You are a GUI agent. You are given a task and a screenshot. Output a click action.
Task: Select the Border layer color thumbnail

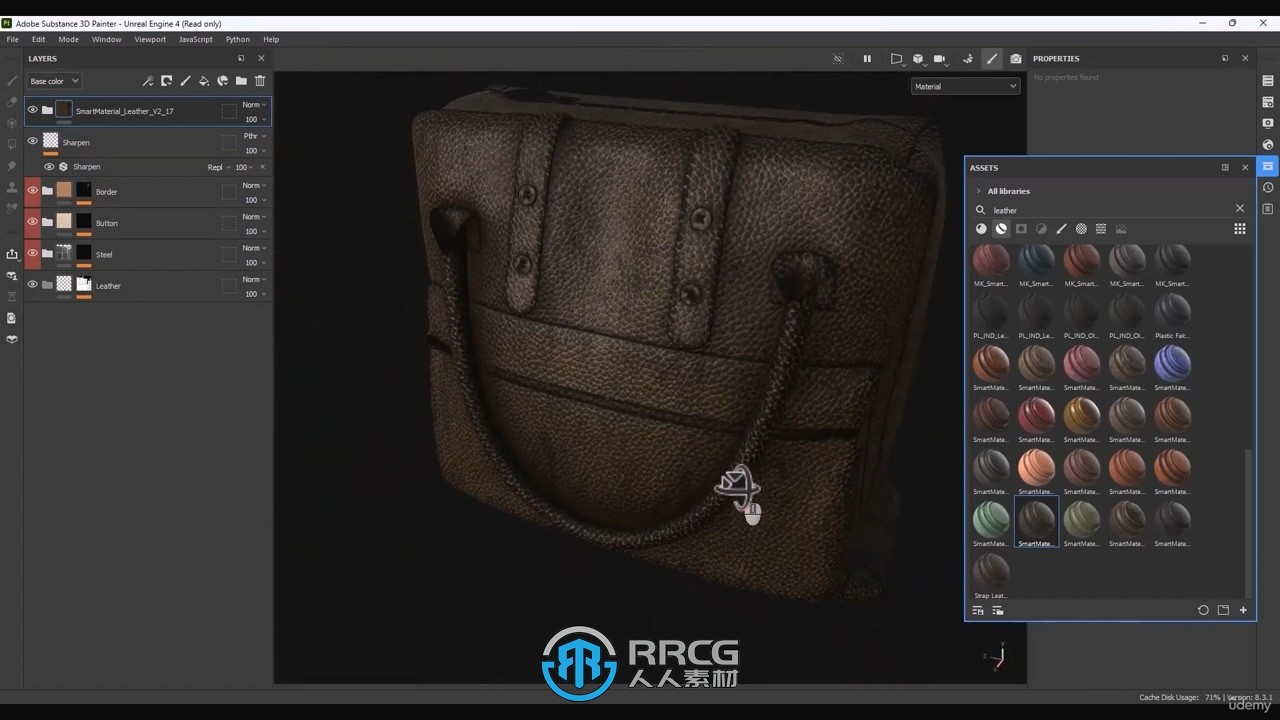[64, 190]
